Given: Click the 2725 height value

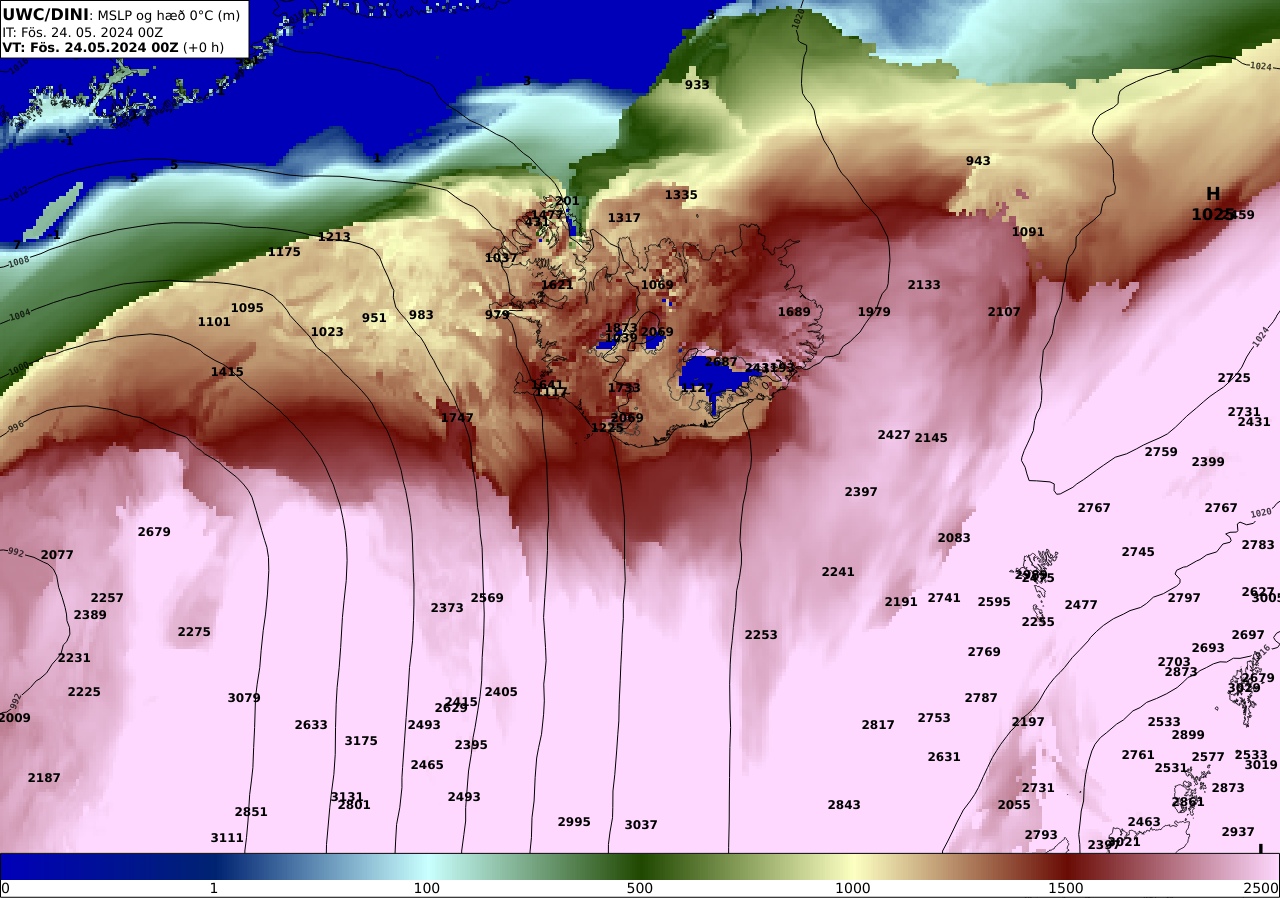Looking at the screenshot, I should click(x=1234, y=378).
